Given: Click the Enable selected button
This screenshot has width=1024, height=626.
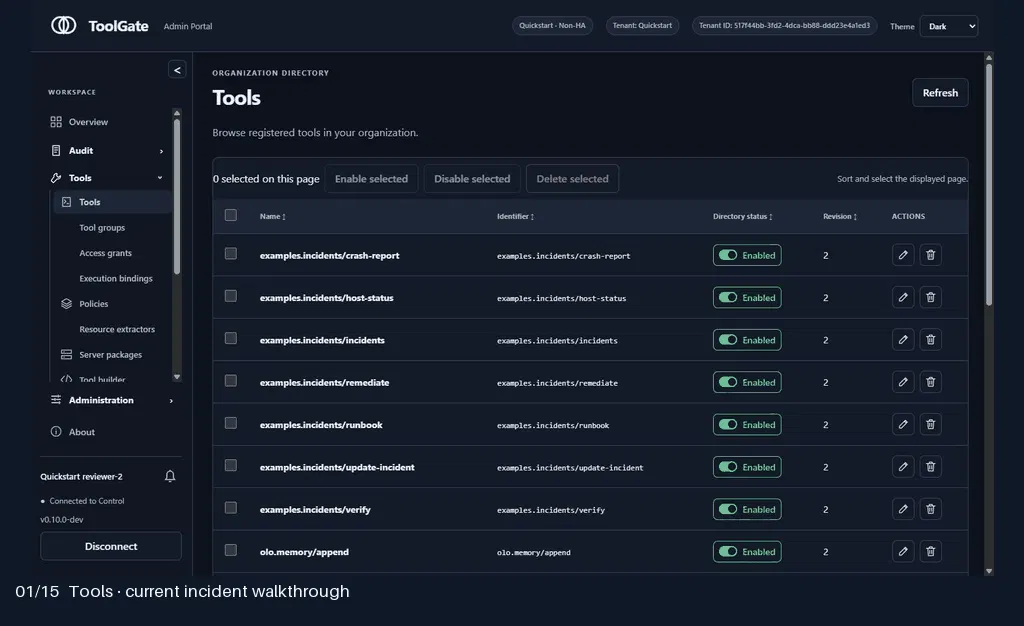Looking at the screenshot, I should pyautogui.click(x=371, y=179).
